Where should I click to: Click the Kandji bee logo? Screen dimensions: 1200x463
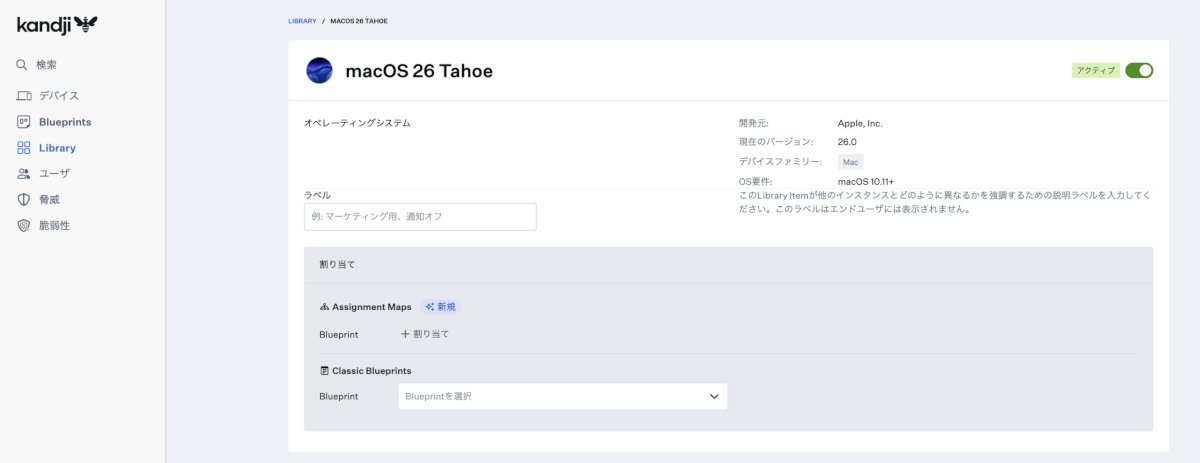(57, 25)
